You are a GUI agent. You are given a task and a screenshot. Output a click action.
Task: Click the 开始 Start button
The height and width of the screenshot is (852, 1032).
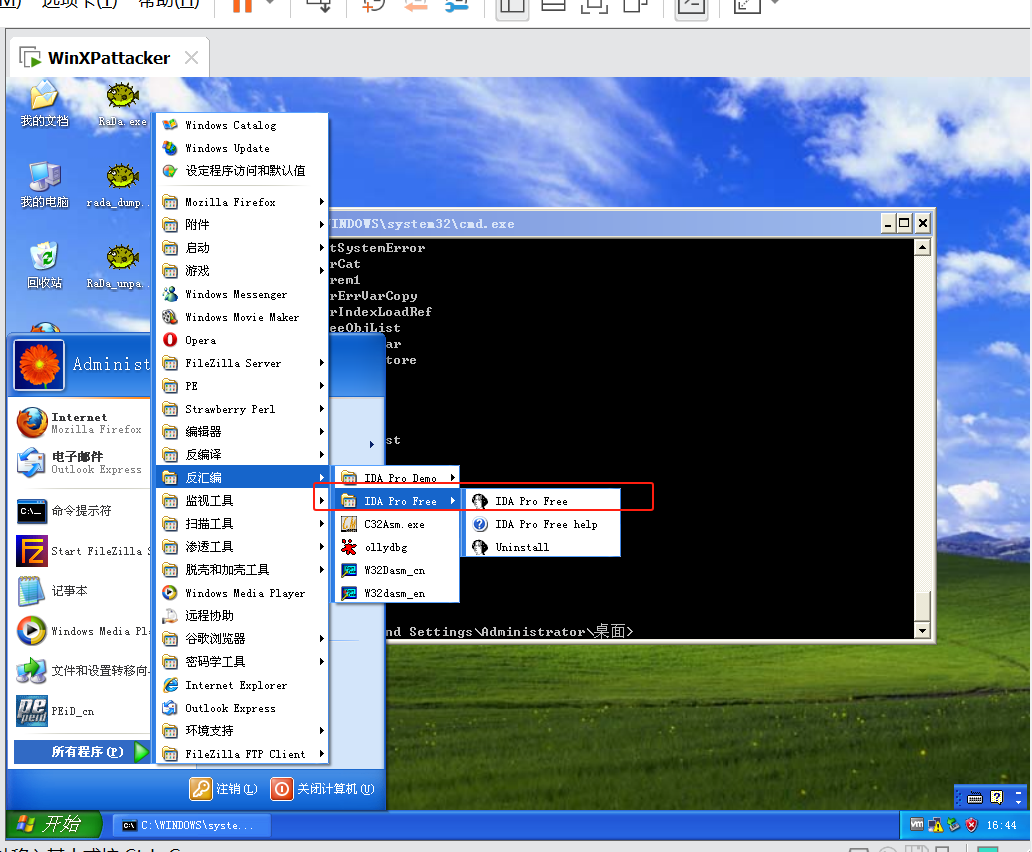pos(54,824)
